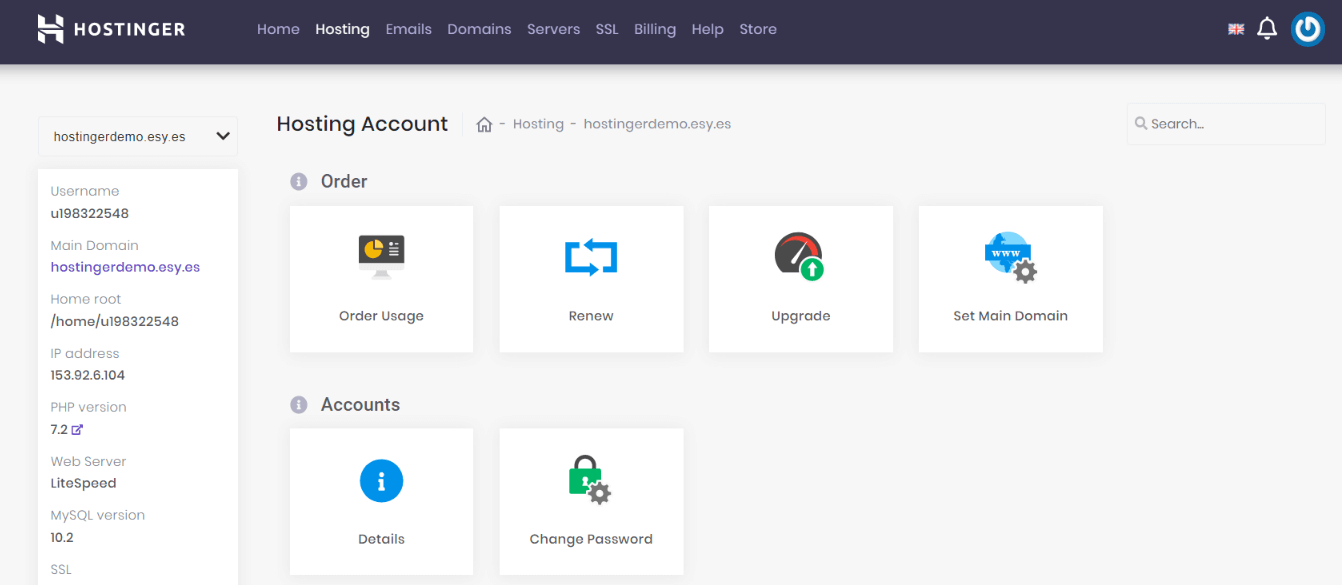1342x585 pixels.
Task: Open Order Usage tile
Action: [x=381, y=279]
